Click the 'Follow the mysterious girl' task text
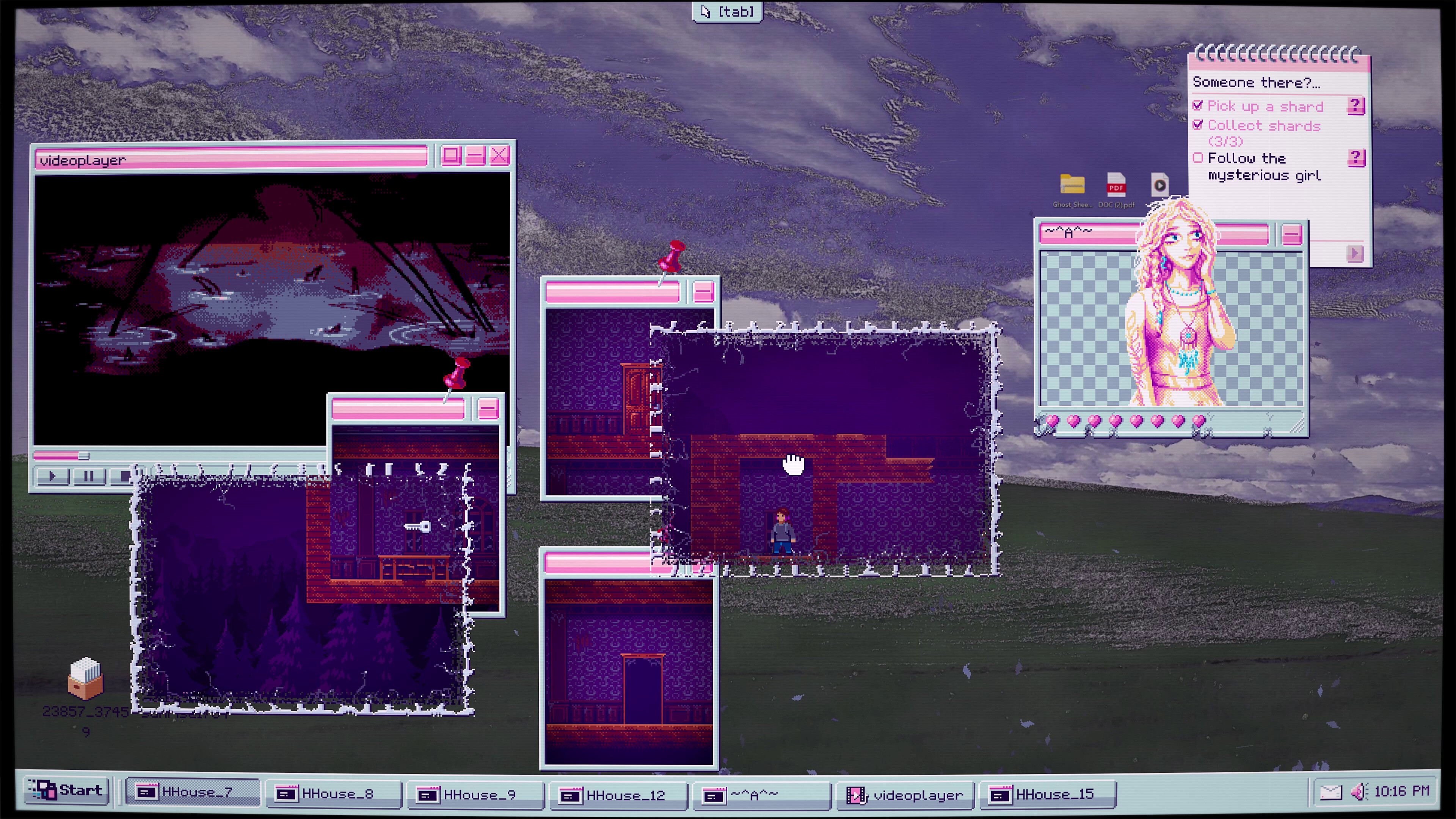The width and height of the screenshot is (1456, 819). click(1265, 167)
